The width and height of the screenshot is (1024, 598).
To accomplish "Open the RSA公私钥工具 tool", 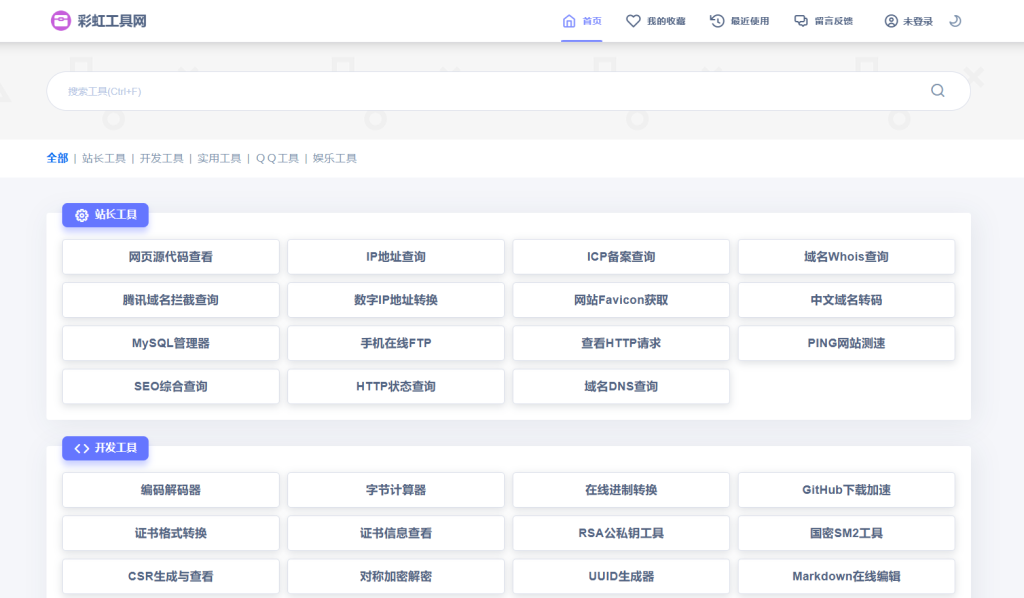I will click(621, 533).
